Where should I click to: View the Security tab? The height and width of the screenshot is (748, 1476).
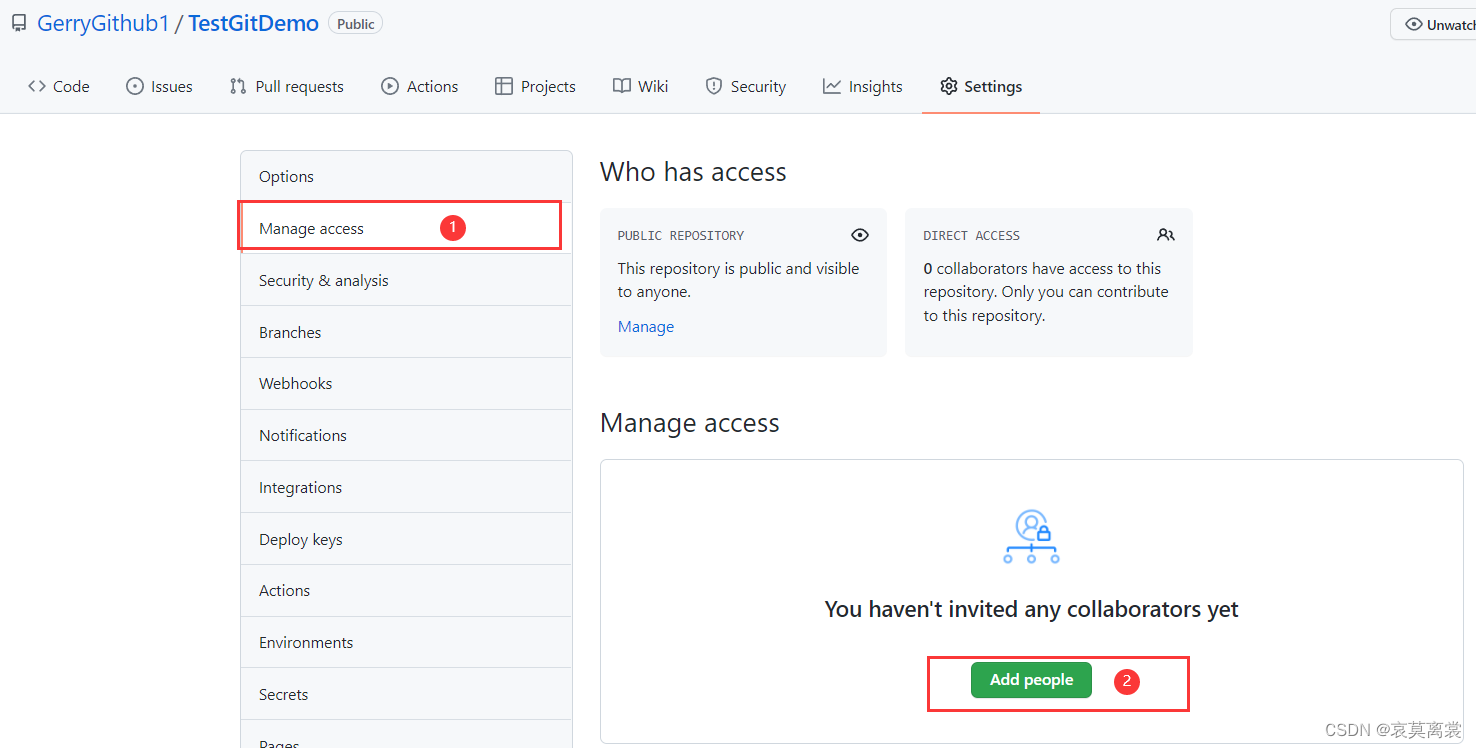pyautogui.click(x=745, y=87)
